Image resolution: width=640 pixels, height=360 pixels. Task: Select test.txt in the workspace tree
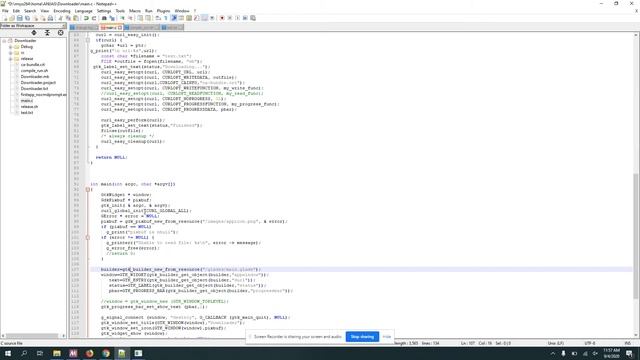coord(27,112)
